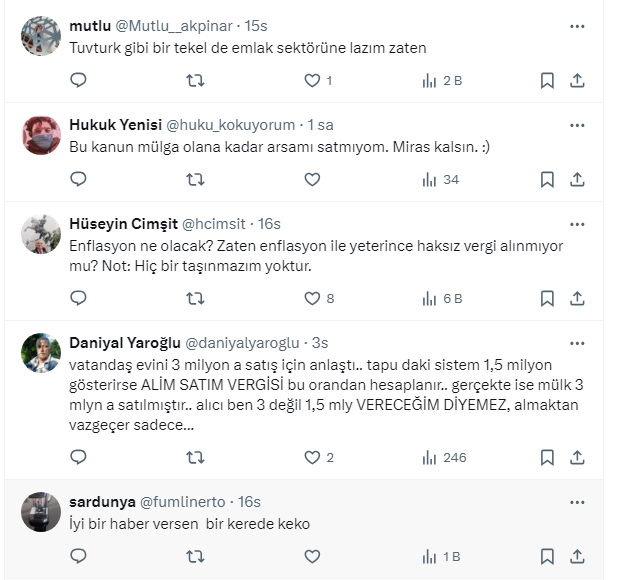Like Hüseyin Cimşit's tweet about enflasyon
Image resolution: width=622 pixels, height=580 pixels.
pyautogui.click(x=312, y=298)
